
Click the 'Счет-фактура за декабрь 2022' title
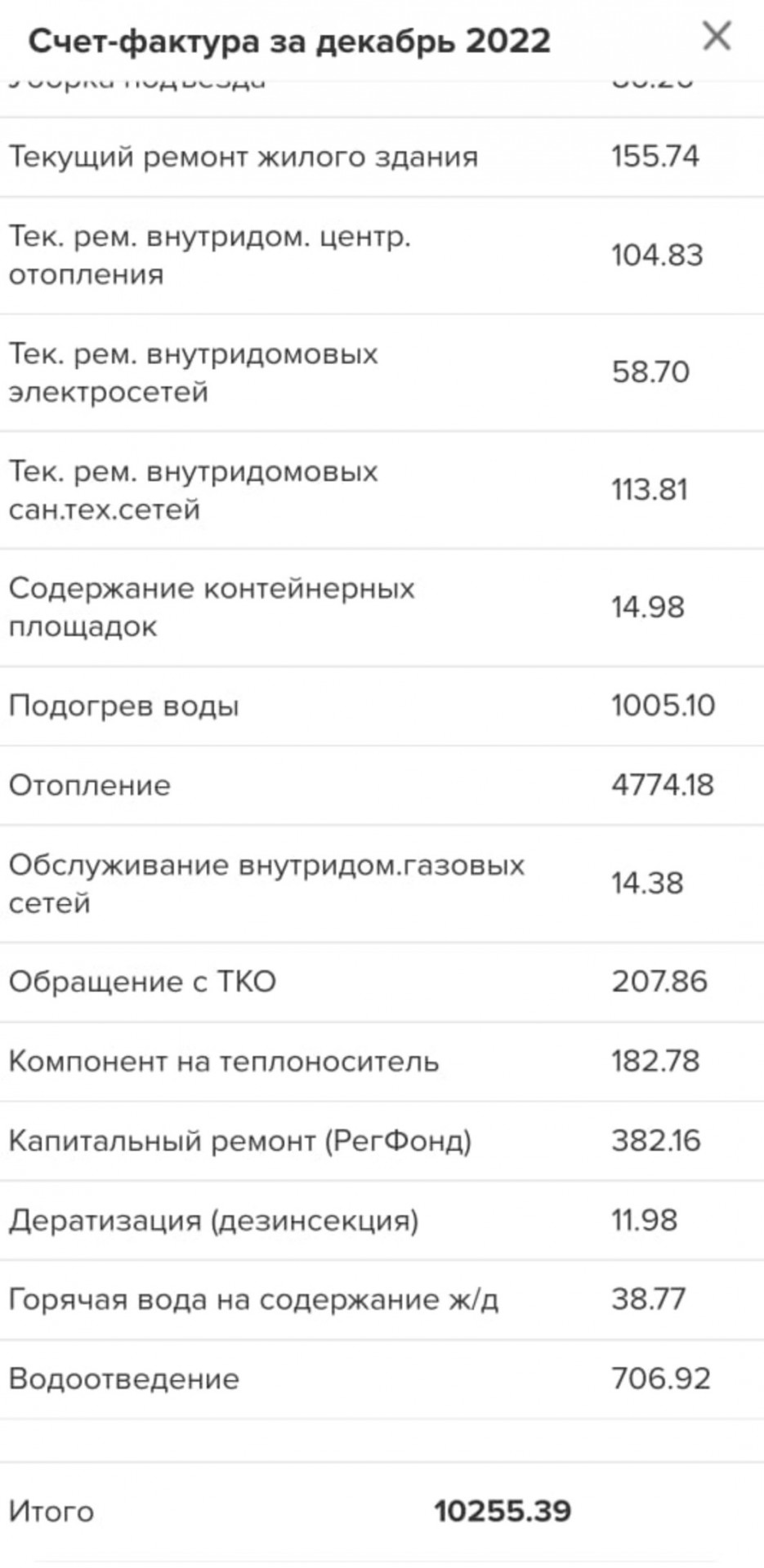click(x=290, y=41)
